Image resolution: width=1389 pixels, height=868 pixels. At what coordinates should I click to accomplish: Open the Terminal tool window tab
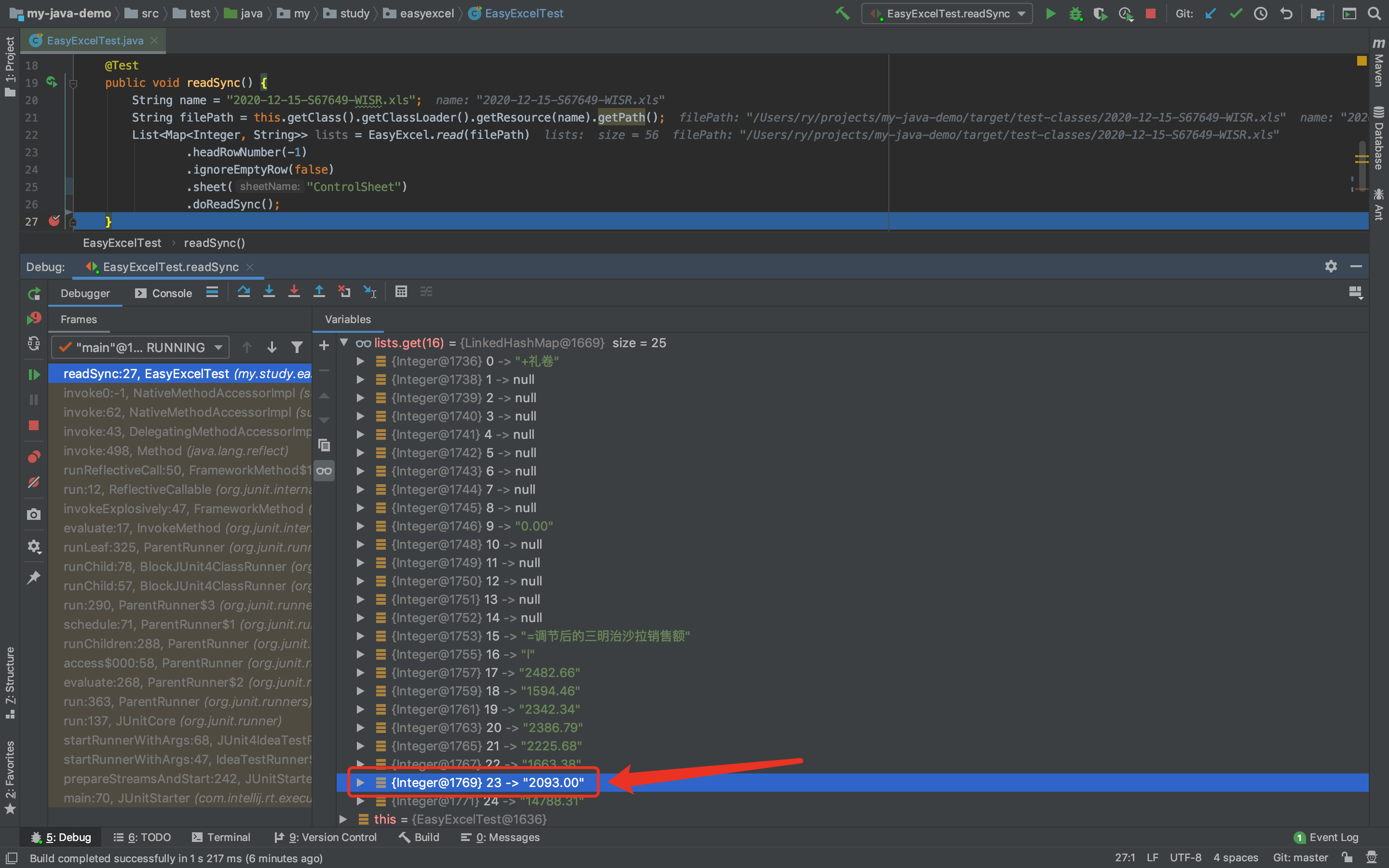221,837
